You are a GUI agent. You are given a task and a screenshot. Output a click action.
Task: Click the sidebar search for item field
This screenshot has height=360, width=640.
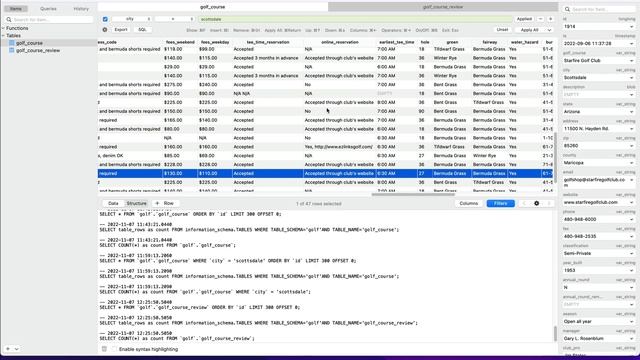click(x=49, y=20)
